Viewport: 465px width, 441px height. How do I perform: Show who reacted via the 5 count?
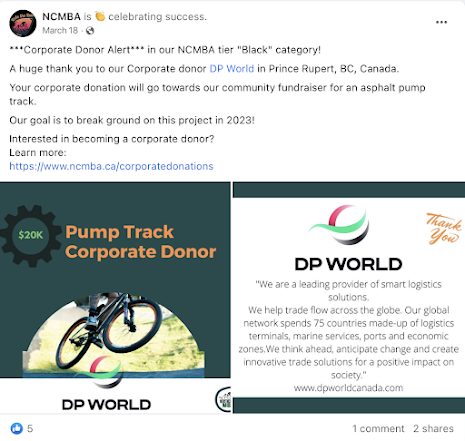pyautogui.click(x=30, y=429)
